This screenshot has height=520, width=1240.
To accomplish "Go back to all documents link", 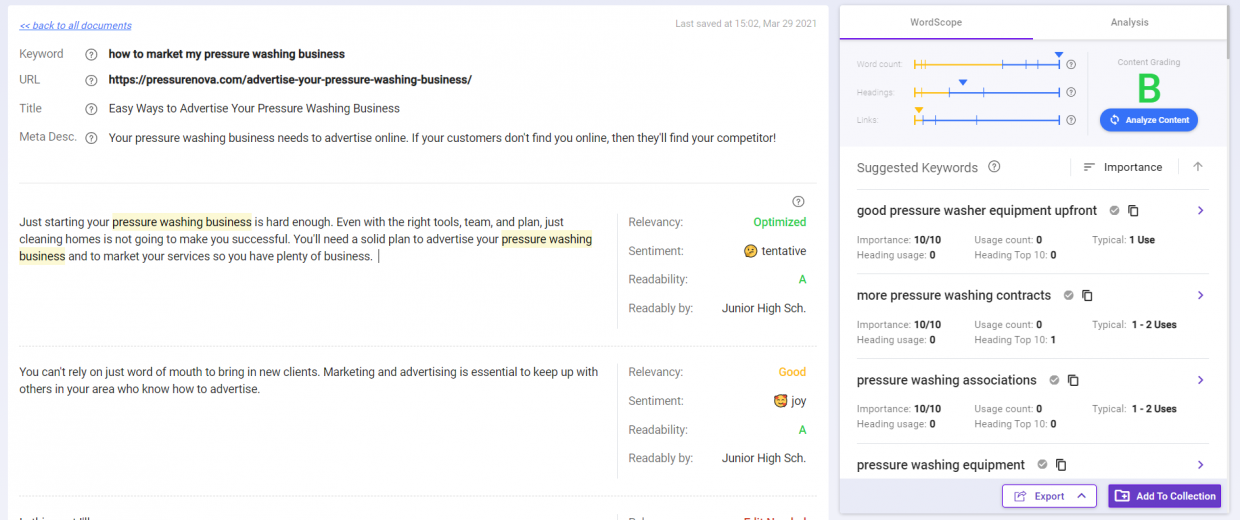I will [75, 25].
